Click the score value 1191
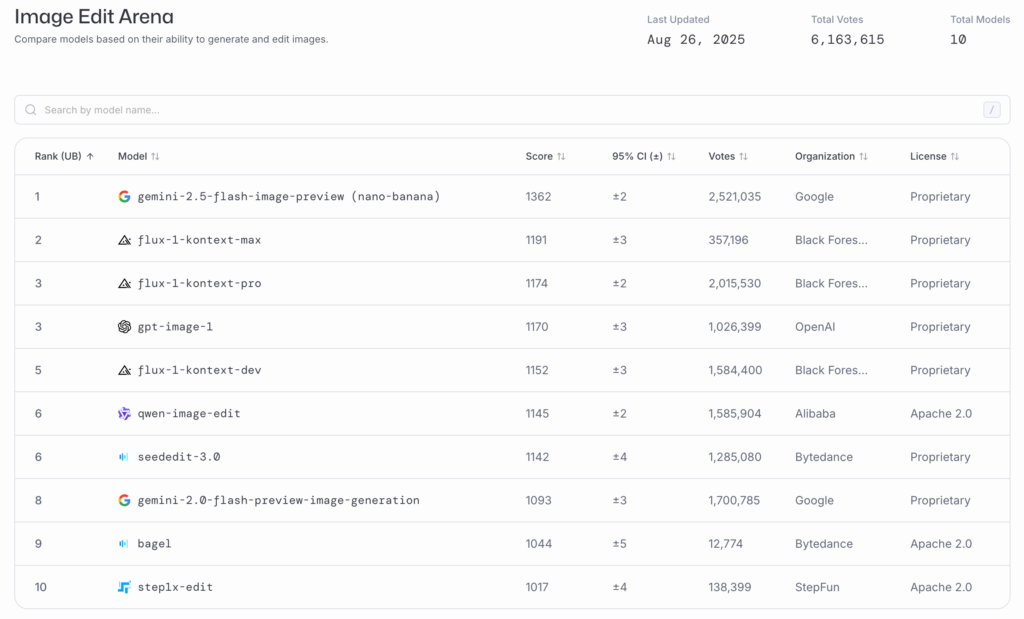Screen dimensions: 1024x619 click(536, 240)
